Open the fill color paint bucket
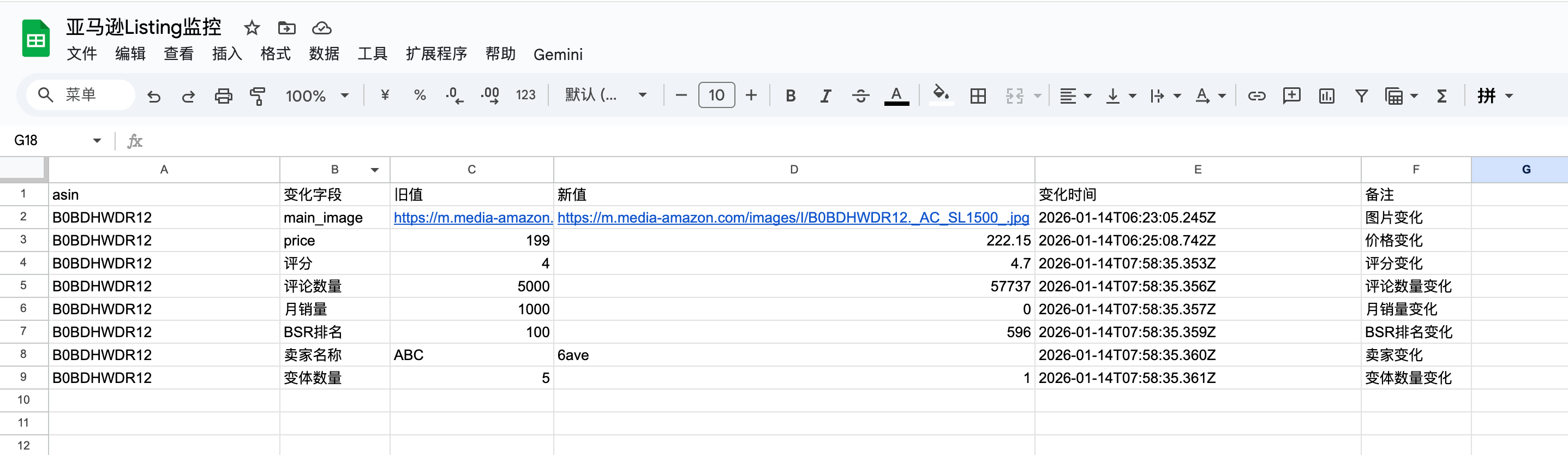 pos(941,94)
